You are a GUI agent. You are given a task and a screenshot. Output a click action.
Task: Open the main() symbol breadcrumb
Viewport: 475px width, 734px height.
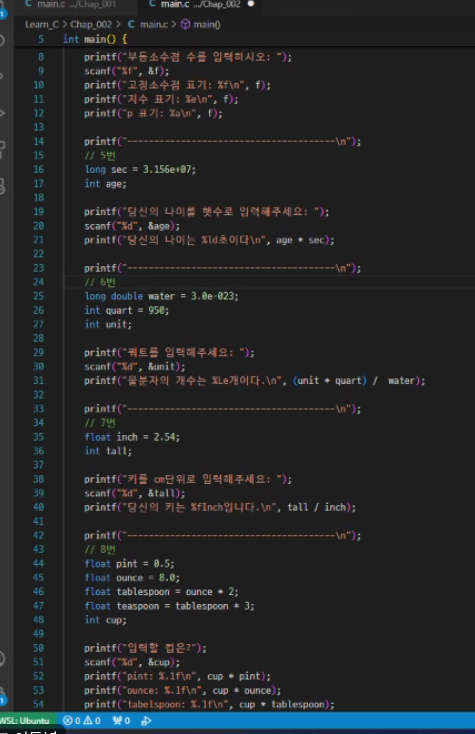(207, 24)
